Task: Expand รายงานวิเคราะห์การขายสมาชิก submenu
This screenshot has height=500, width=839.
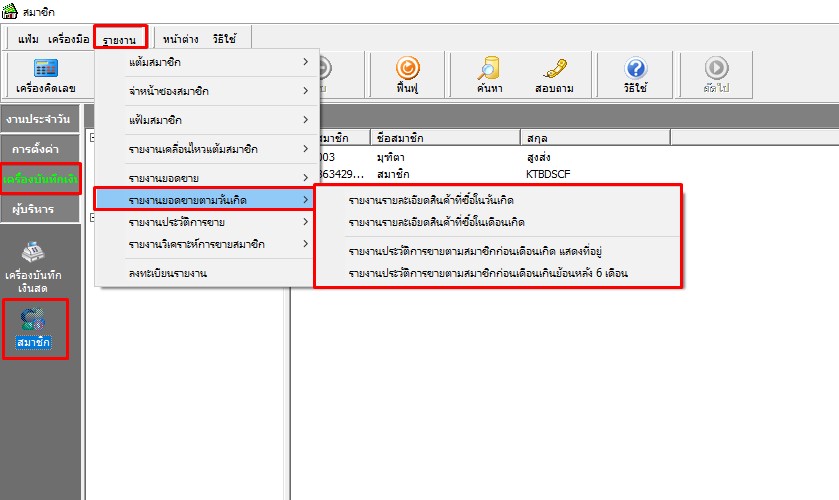Action: pyautogui.click(x=206, y=243)
